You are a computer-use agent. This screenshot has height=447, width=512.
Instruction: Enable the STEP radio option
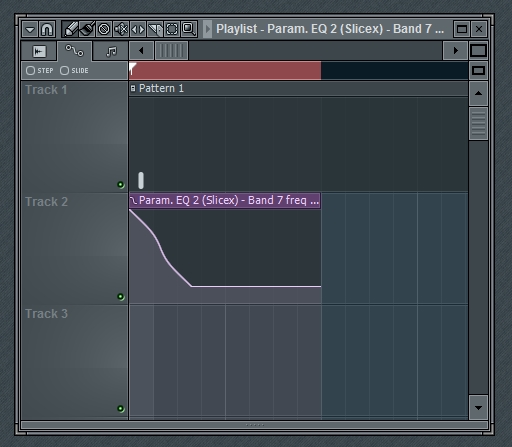(x=40, y=71)
